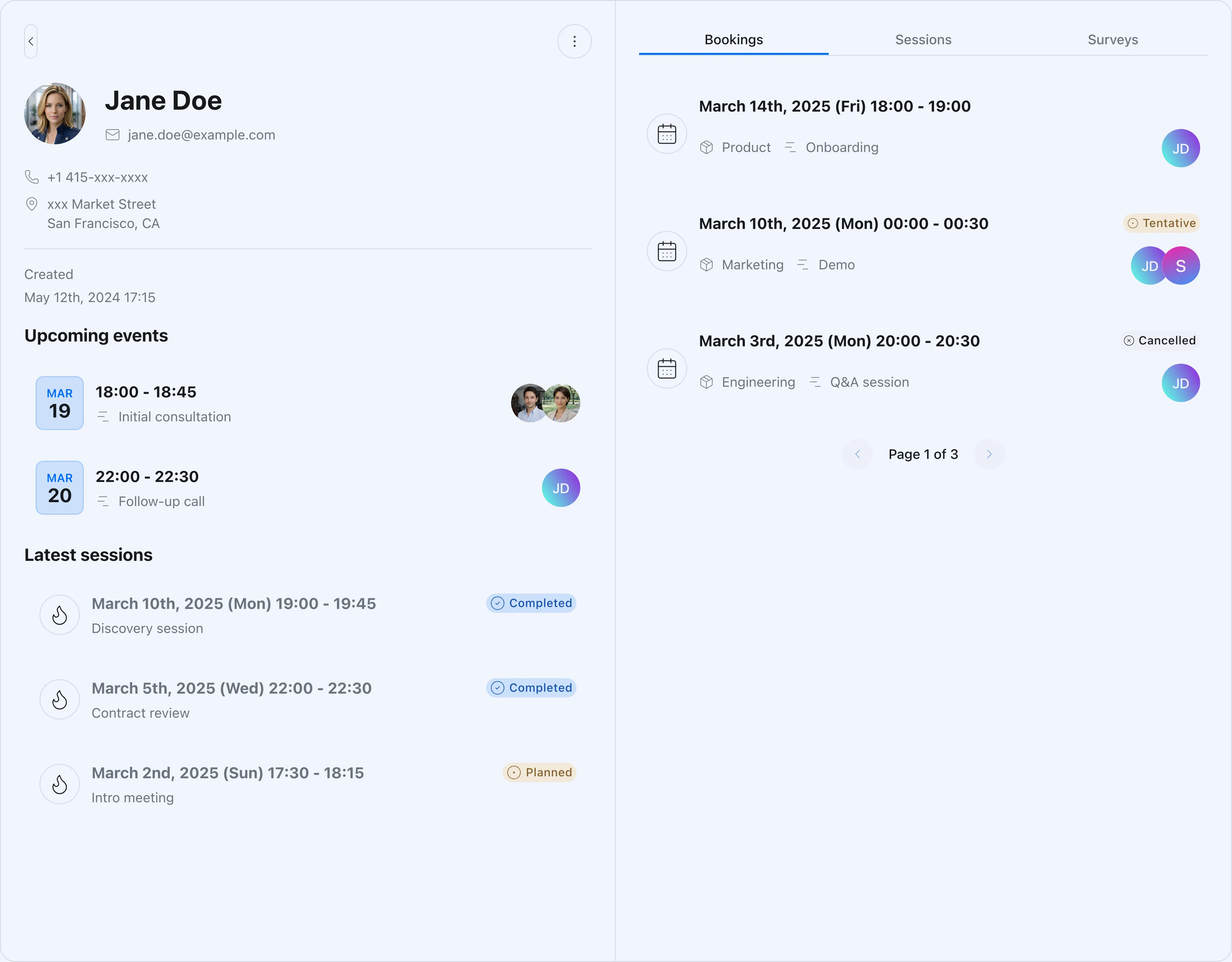Open the March 10th 00:00 - 00:30 booking
1232x962 pixels.
point(843,223)
